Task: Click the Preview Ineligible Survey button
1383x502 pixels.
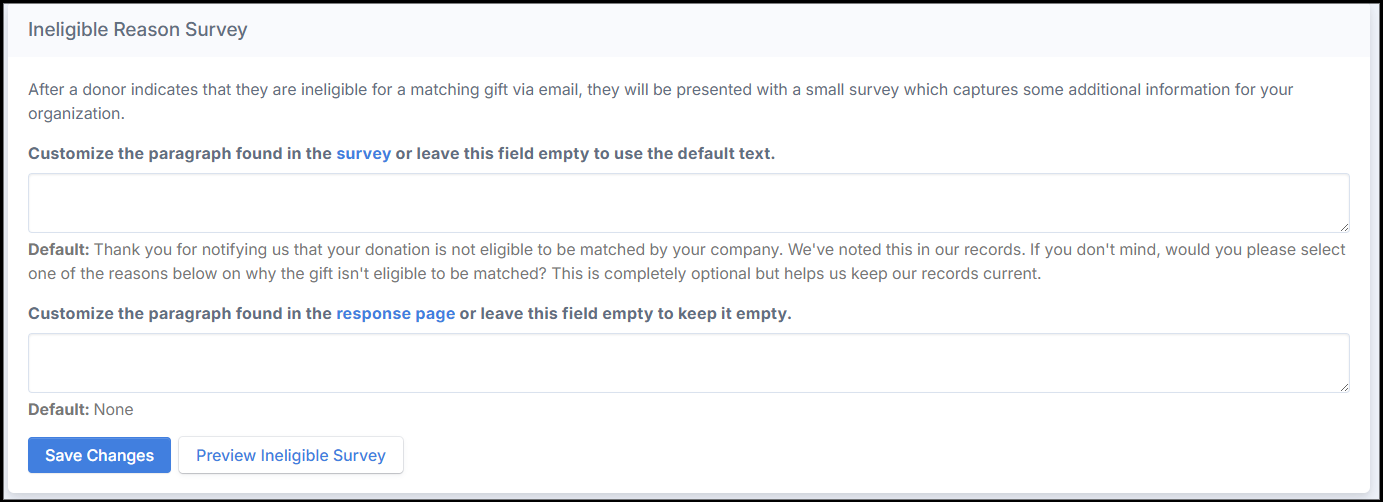Action: 290,455
